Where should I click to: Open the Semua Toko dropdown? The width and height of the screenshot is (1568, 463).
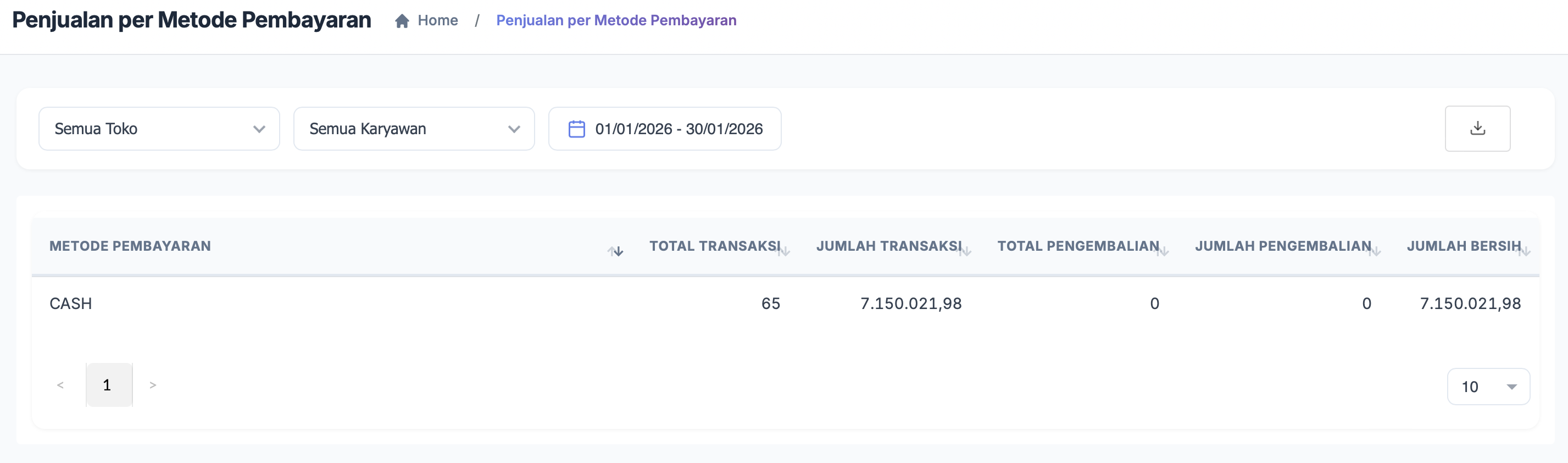pyautogui.click(x=159, y=129)
